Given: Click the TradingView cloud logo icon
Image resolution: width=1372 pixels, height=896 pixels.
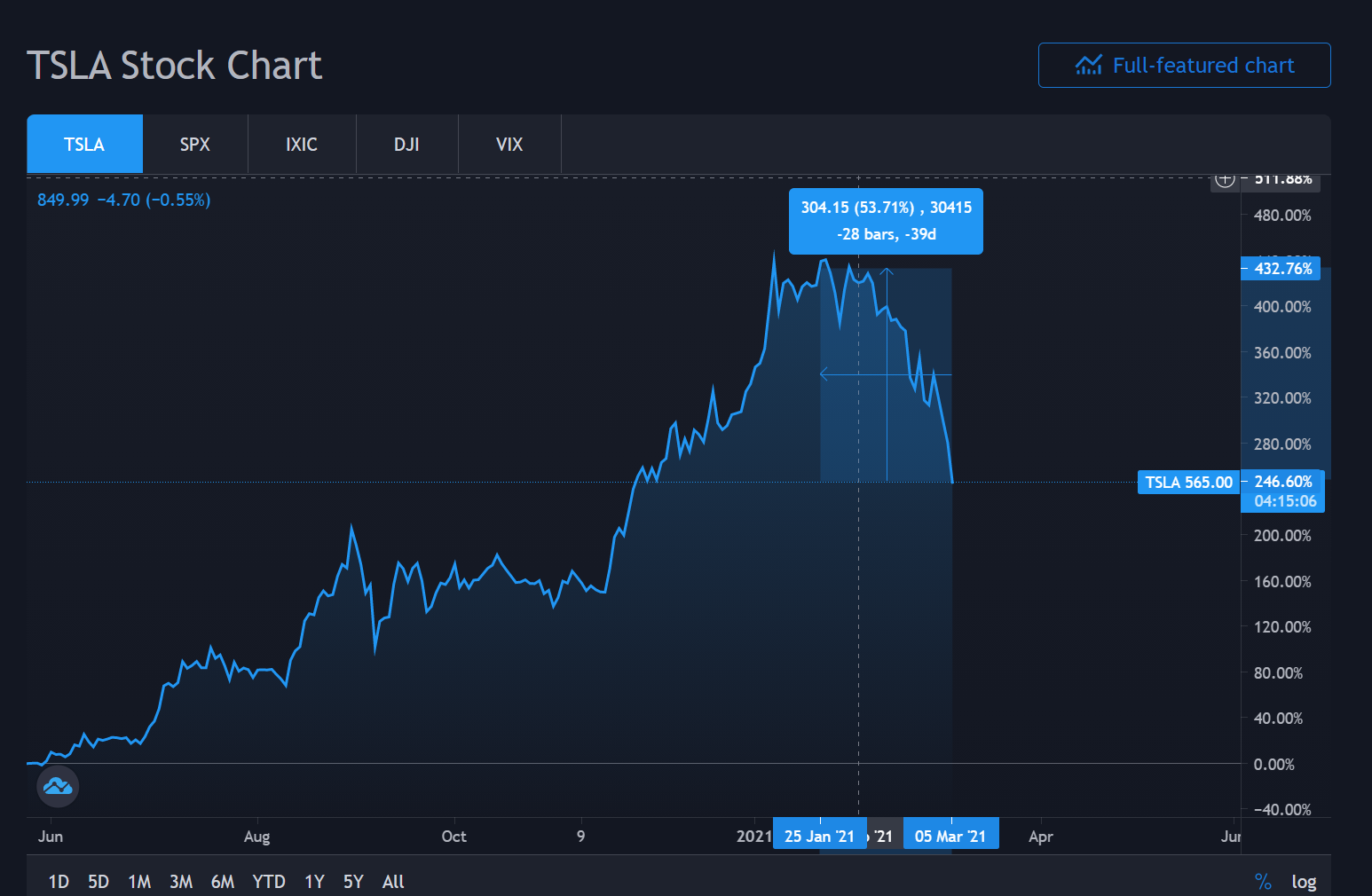Looking at the screenshot, I should click(58, 786).
